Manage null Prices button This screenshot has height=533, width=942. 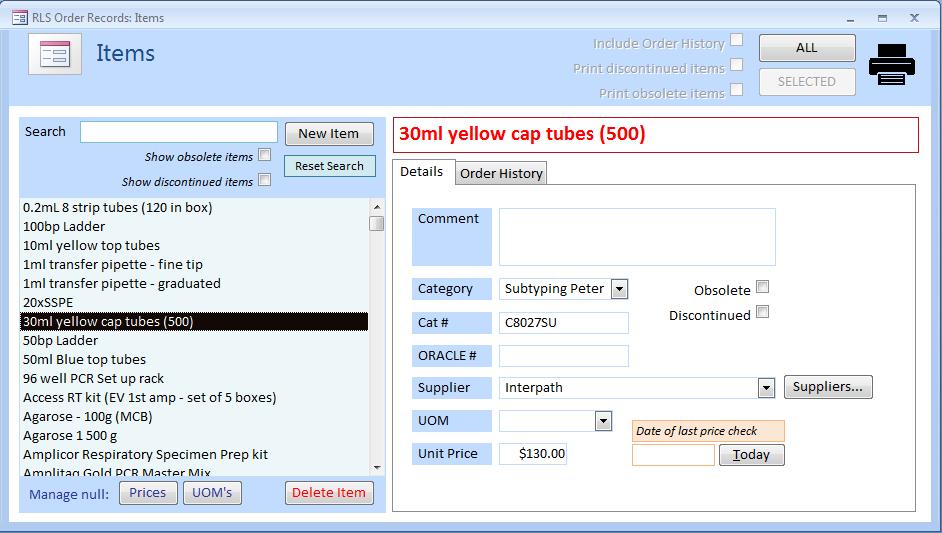click(148, 493)
